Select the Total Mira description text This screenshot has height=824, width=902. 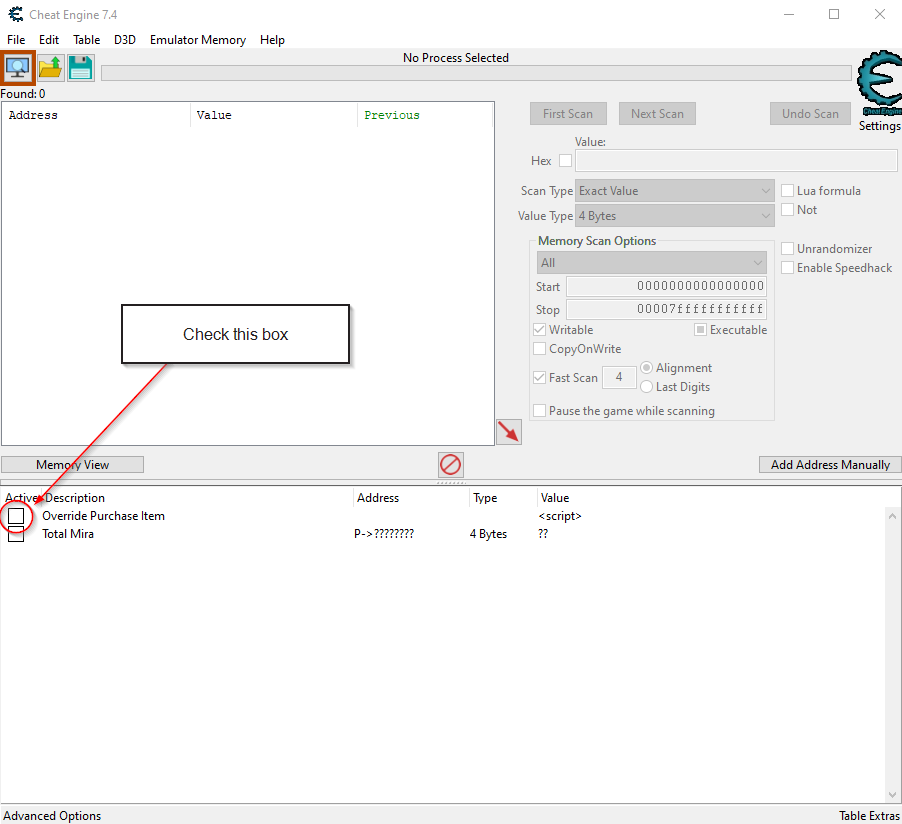68,534
